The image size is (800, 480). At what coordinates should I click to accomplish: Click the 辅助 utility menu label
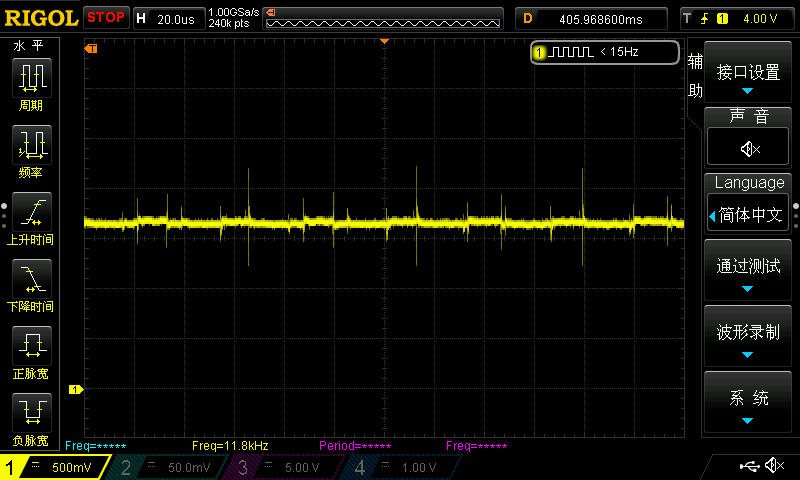tap(695, 76)
